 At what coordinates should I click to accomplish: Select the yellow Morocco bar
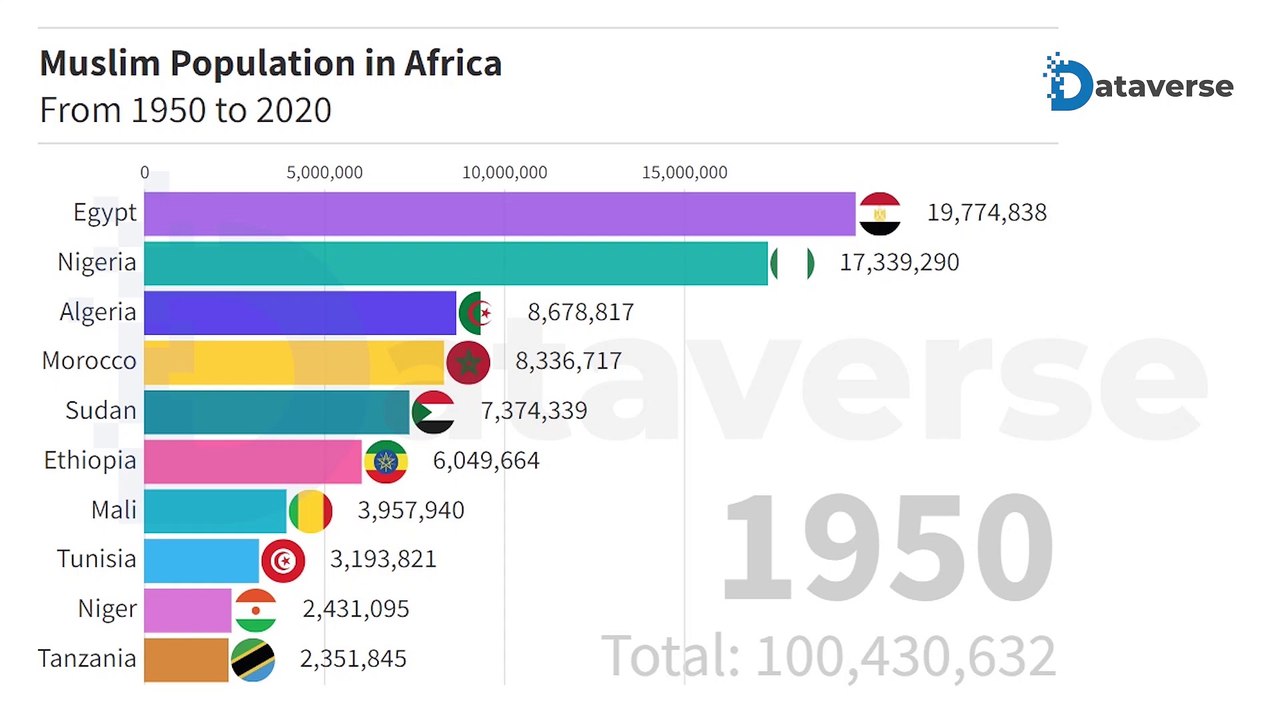point(294,362)
